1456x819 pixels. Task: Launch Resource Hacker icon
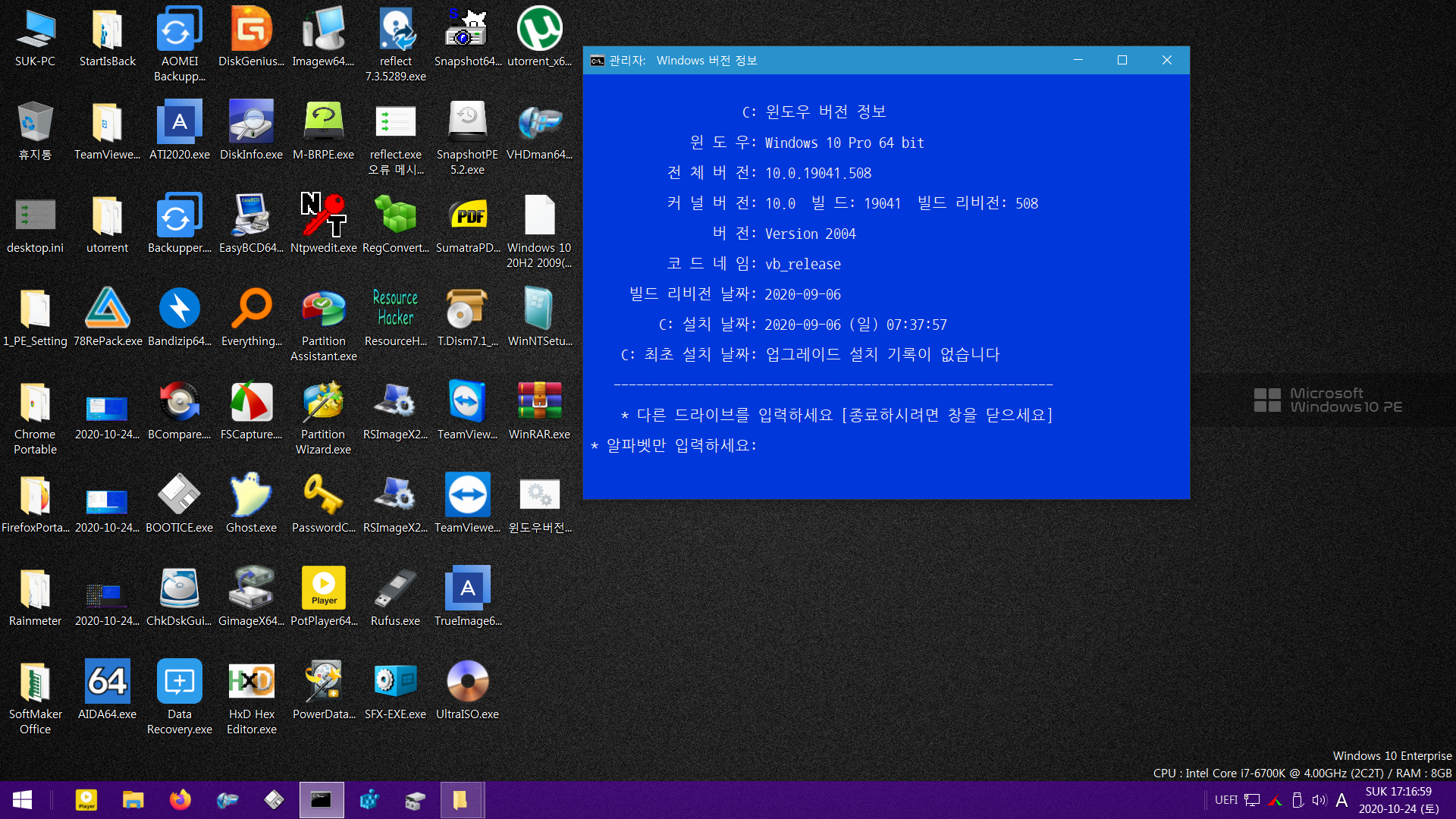395,317
